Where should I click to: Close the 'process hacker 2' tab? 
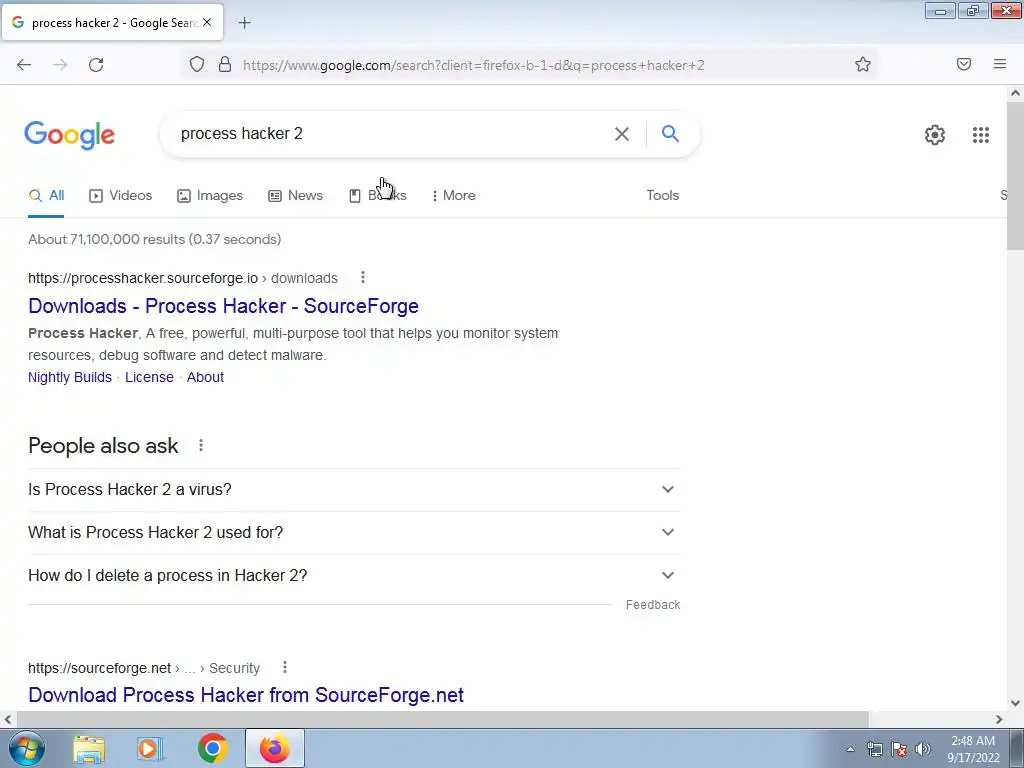pyautogui.click(x=207, y=22)
